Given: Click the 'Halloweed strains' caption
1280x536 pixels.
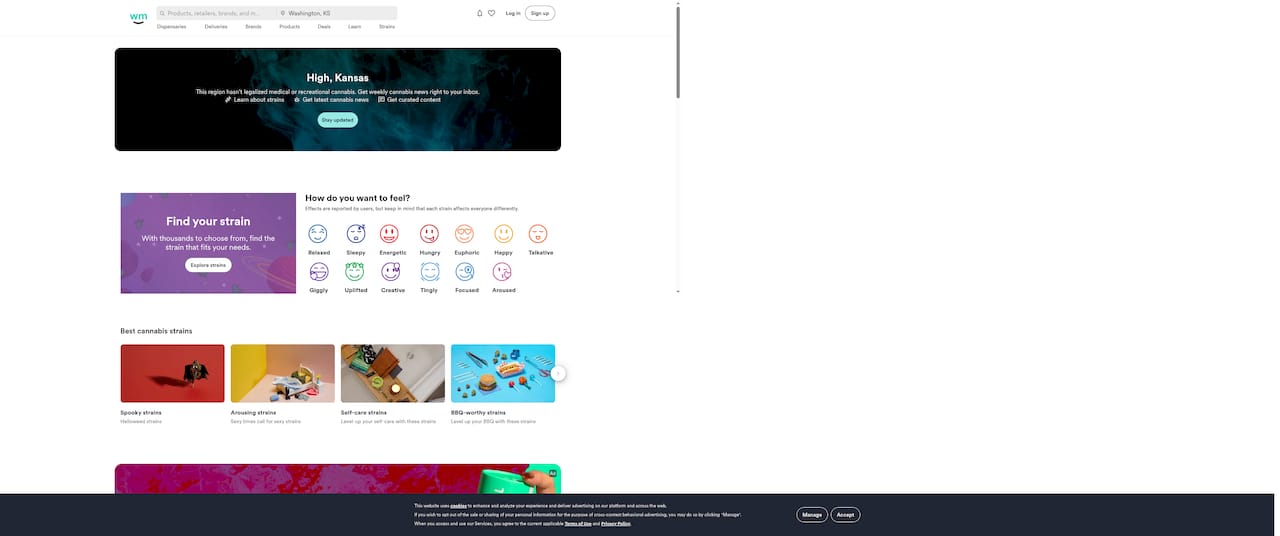Looking at the screenshot, I should [x=141, y=422].
